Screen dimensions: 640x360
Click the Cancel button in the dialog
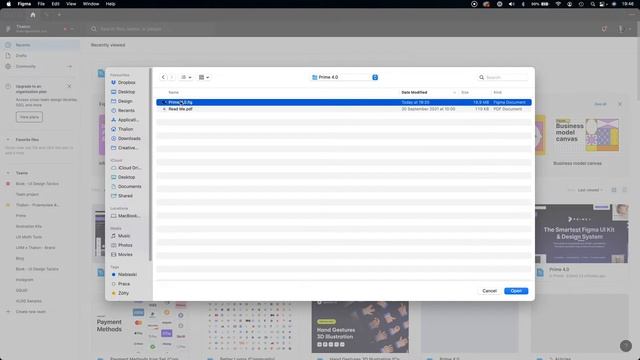click(489, 291)
